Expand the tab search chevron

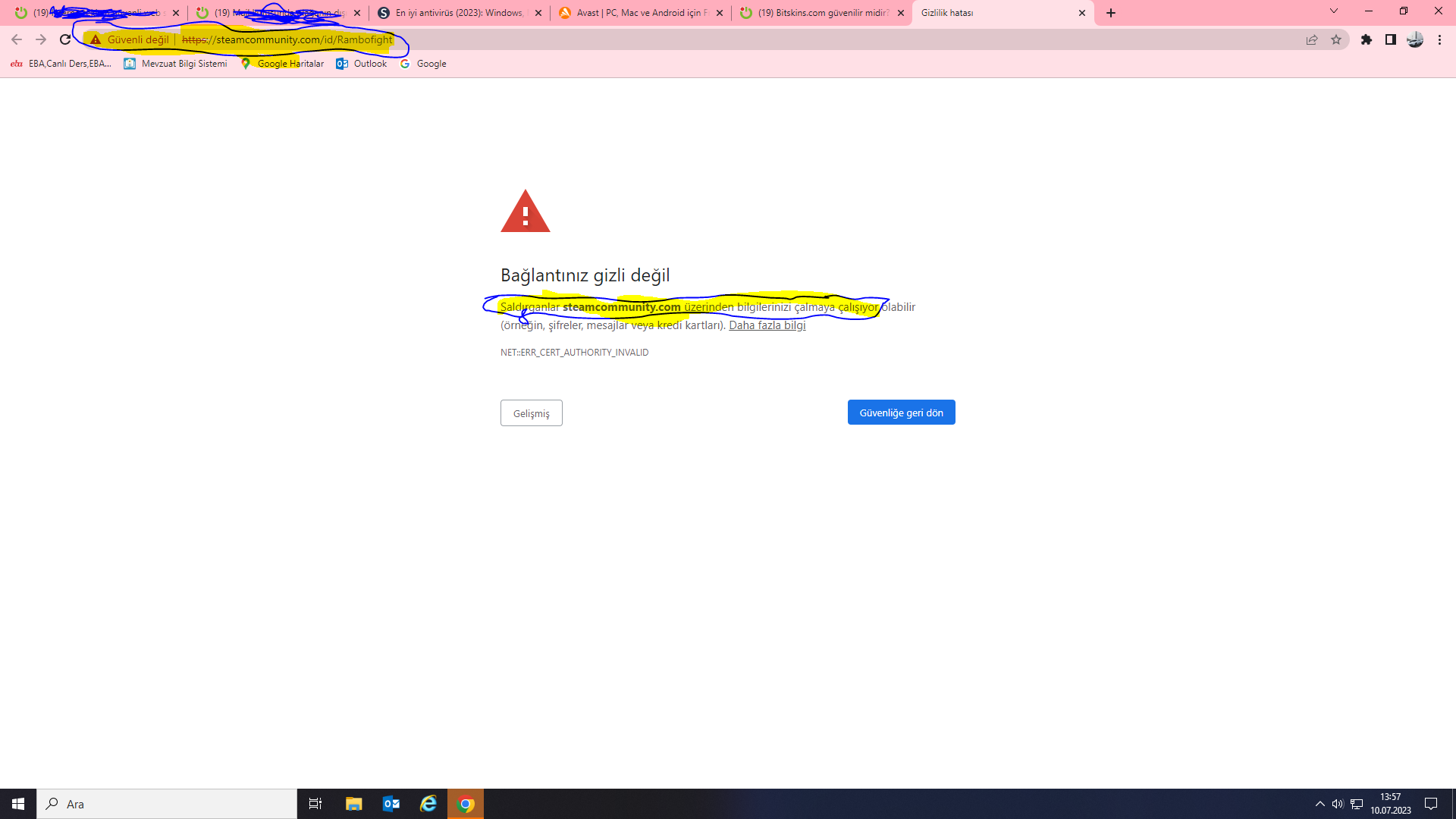1334,11
